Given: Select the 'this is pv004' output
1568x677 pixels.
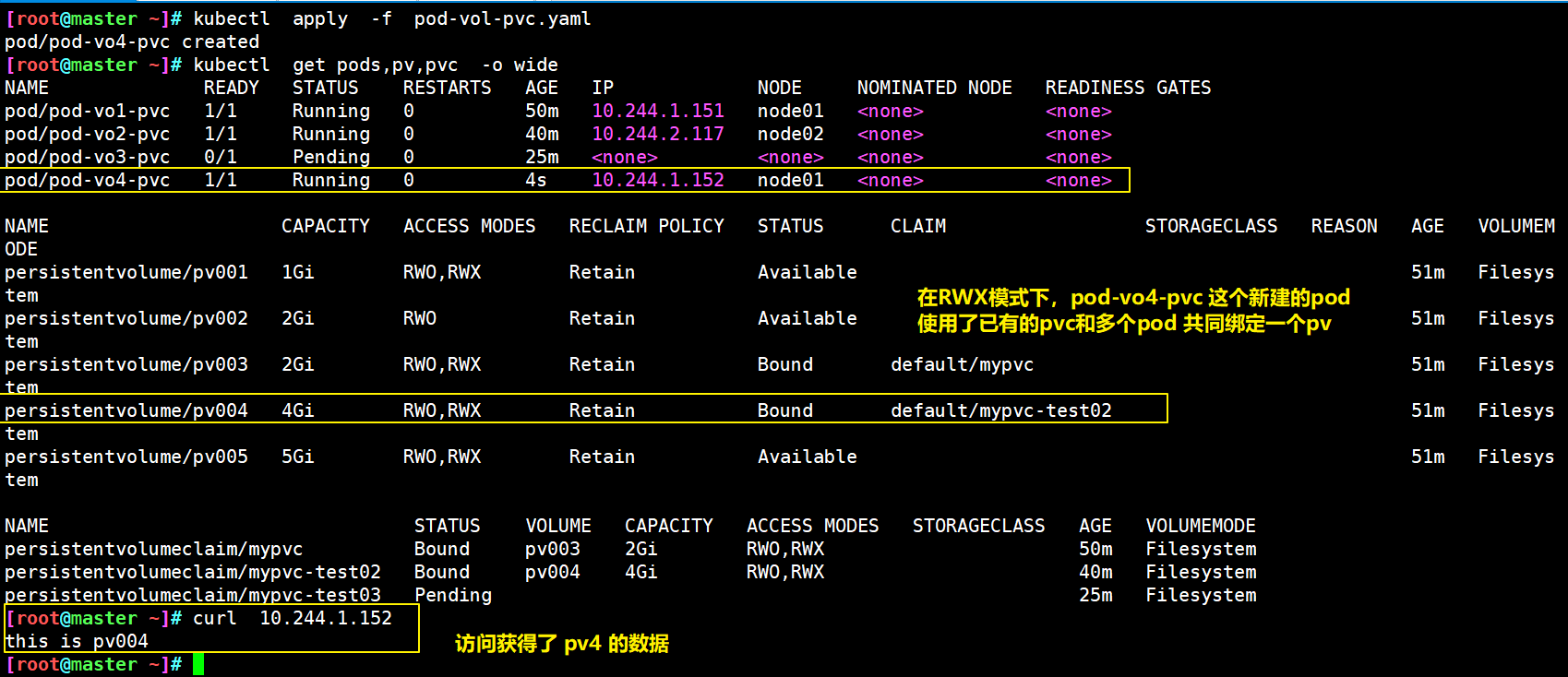Looking at the screenshot, I should (77, 641).
